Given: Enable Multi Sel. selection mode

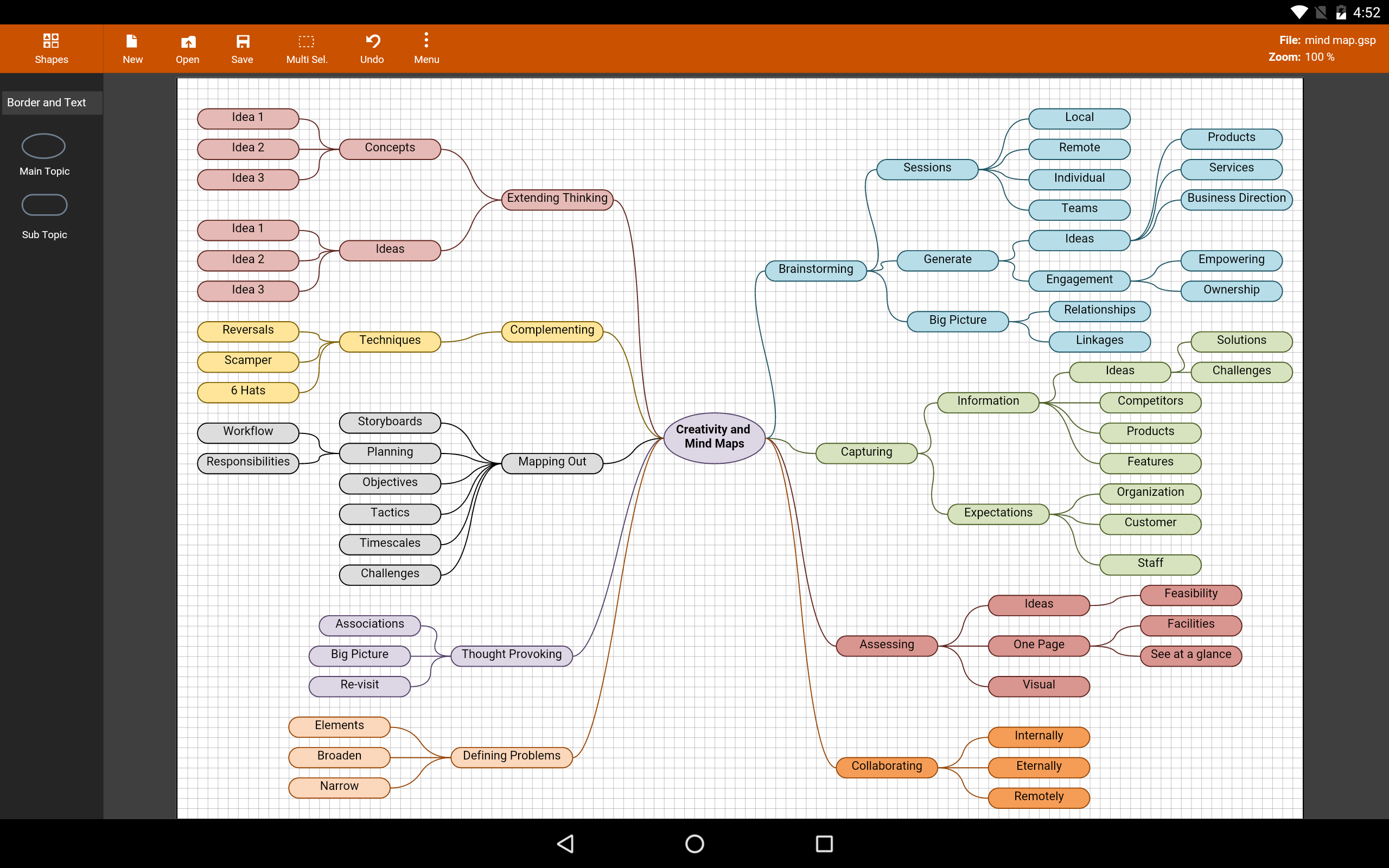Looking at the screenshot, I should 307,48.
